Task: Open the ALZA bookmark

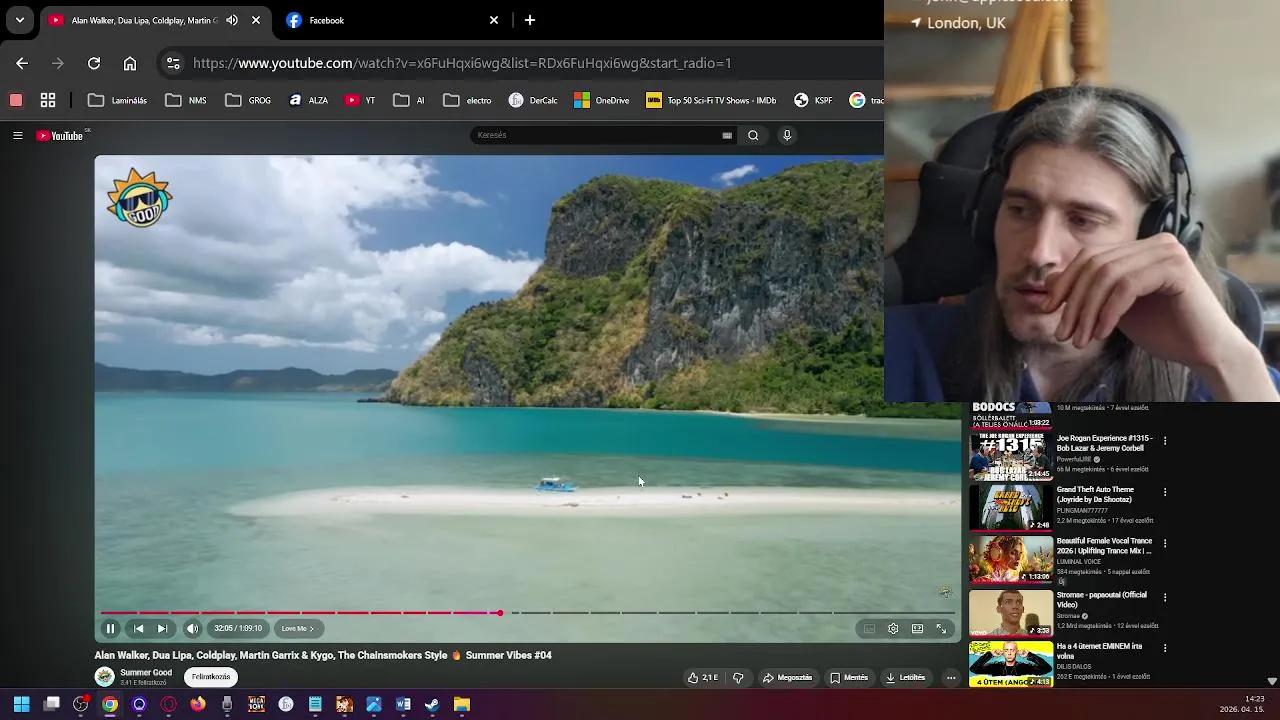Action: click(x=308, y=100)
